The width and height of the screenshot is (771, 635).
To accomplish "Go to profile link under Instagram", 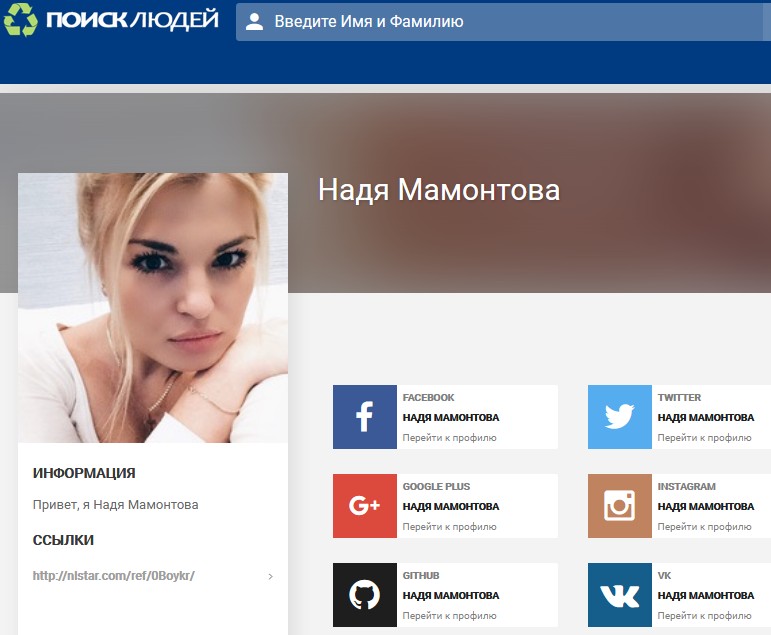I will pyautogui.click(x=705, y=526).
